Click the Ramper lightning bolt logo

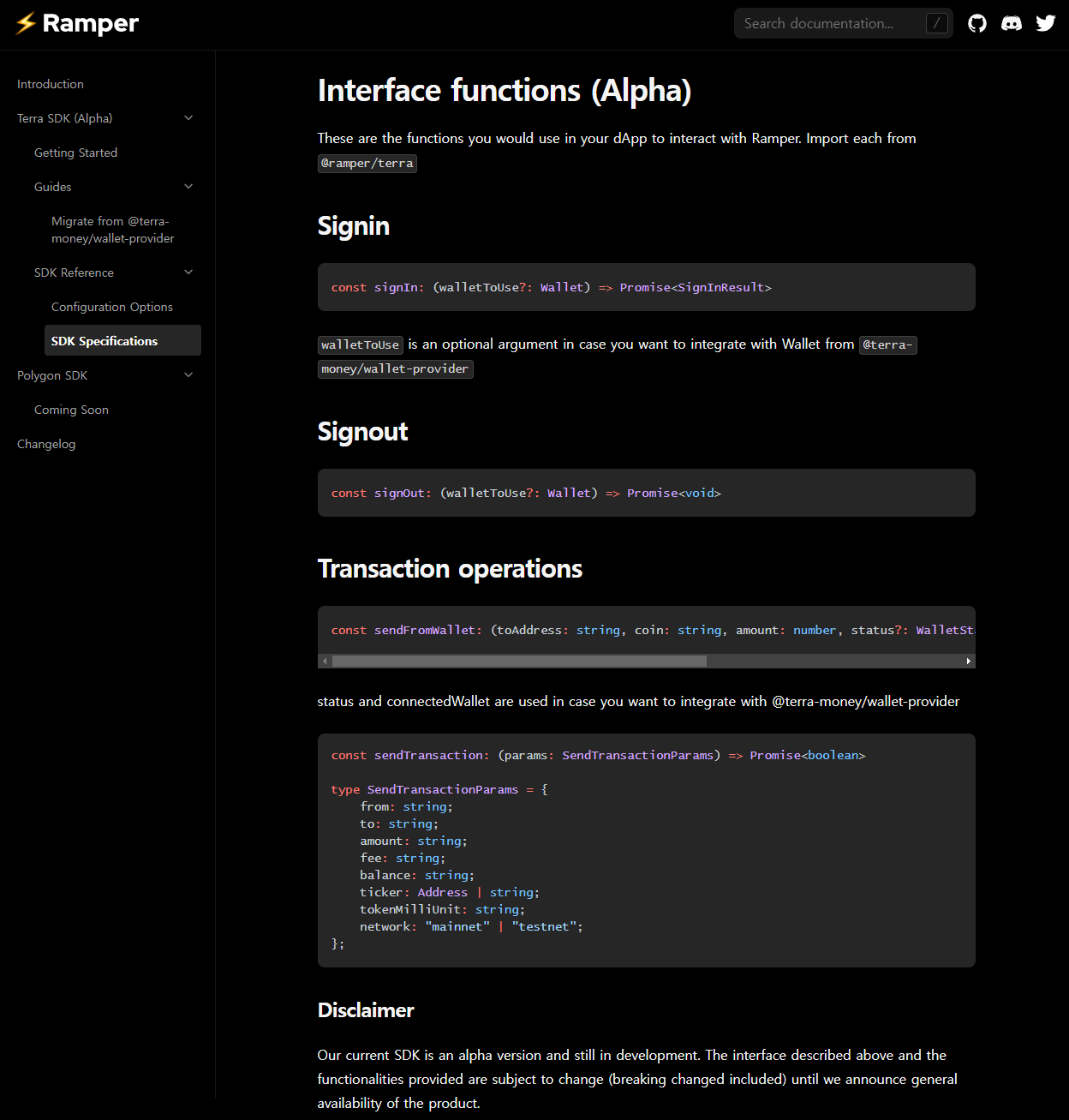(x=26, y=23)
